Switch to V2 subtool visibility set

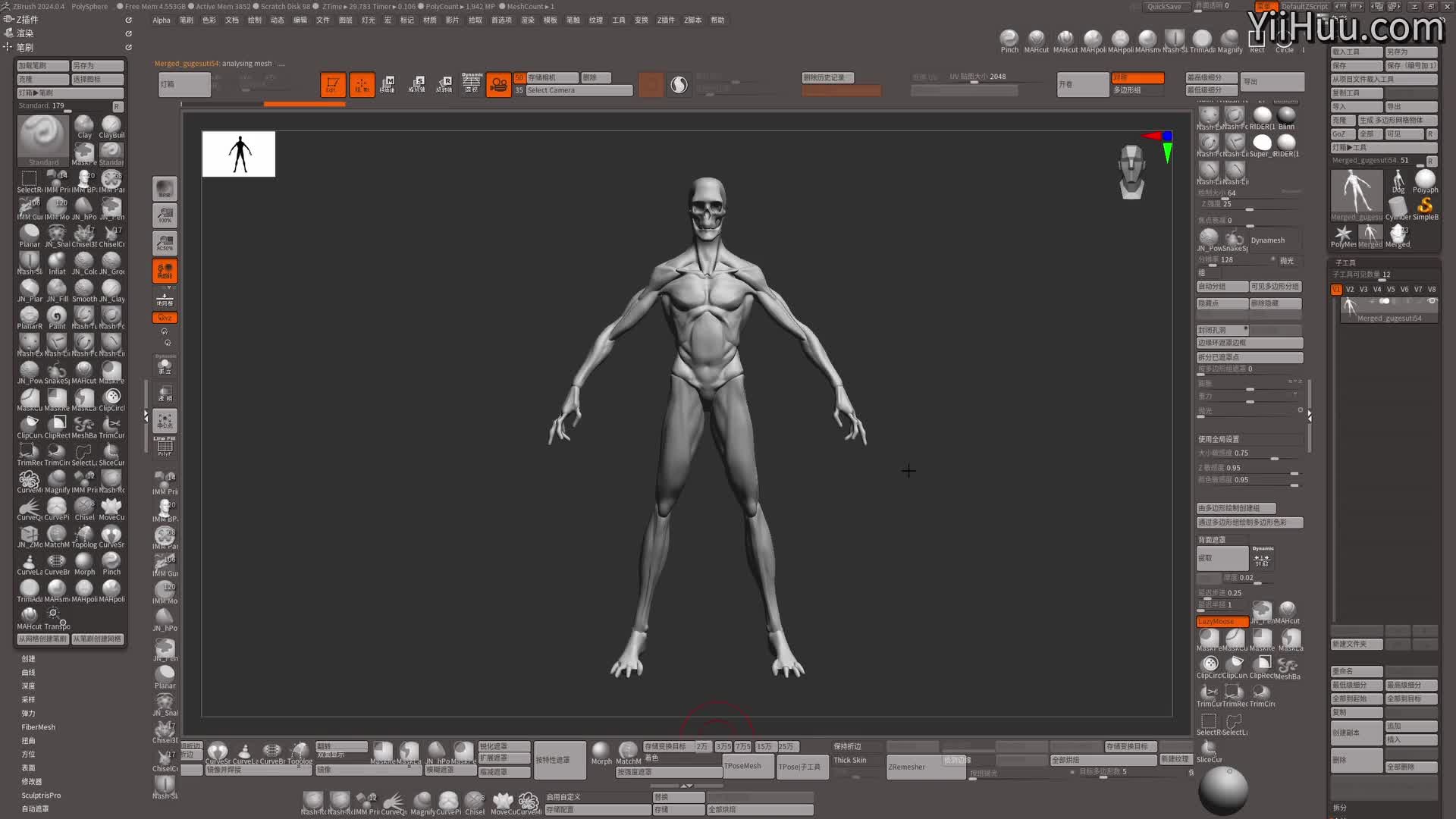coord(1350,289)
